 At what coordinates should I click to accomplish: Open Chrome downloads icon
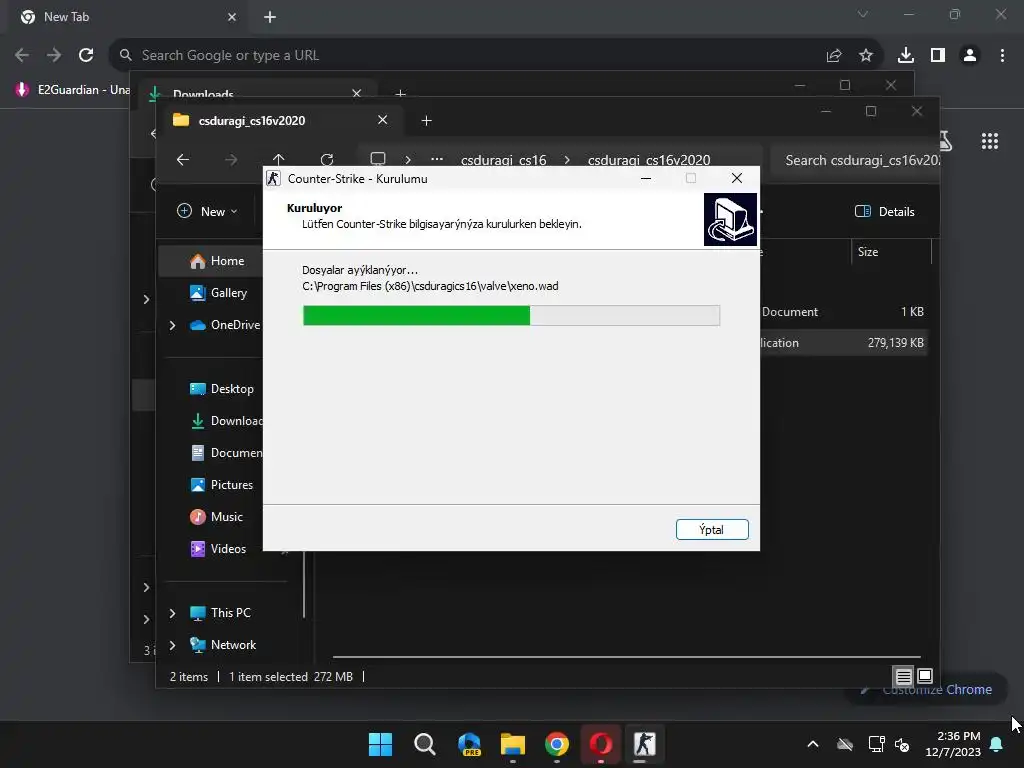[906, 56]
